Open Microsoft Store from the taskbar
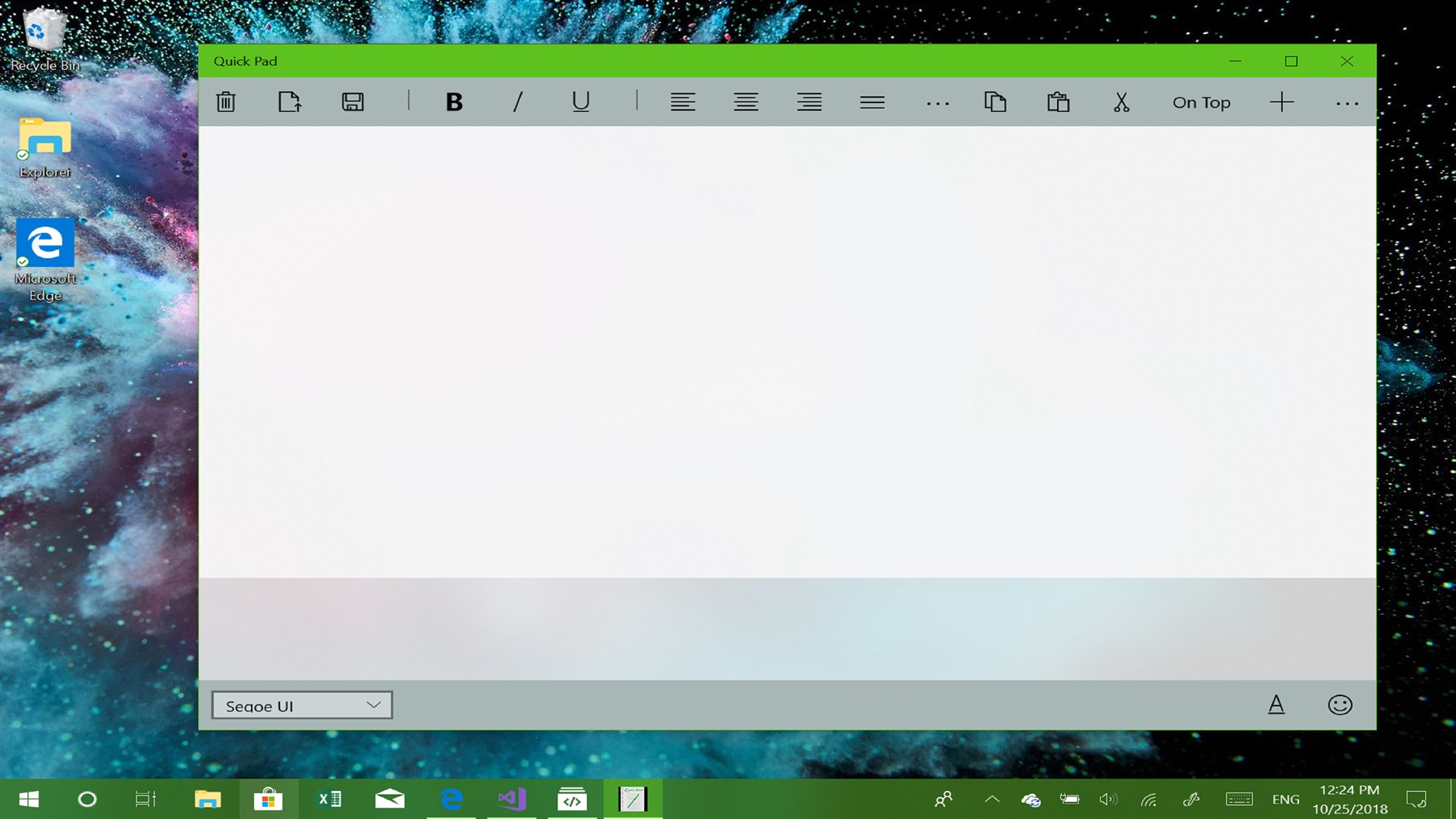This screenshot has width=1456, height=819. coord(268,799)
